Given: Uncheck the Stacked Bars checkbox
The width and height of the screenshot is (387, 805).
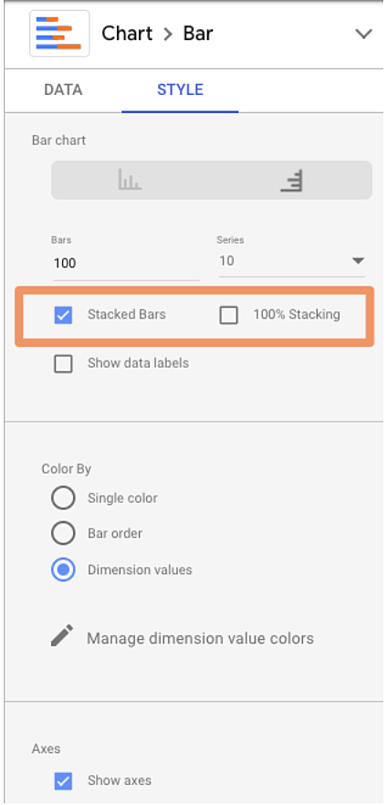Looking at the screenshot, I should [63, 315].
